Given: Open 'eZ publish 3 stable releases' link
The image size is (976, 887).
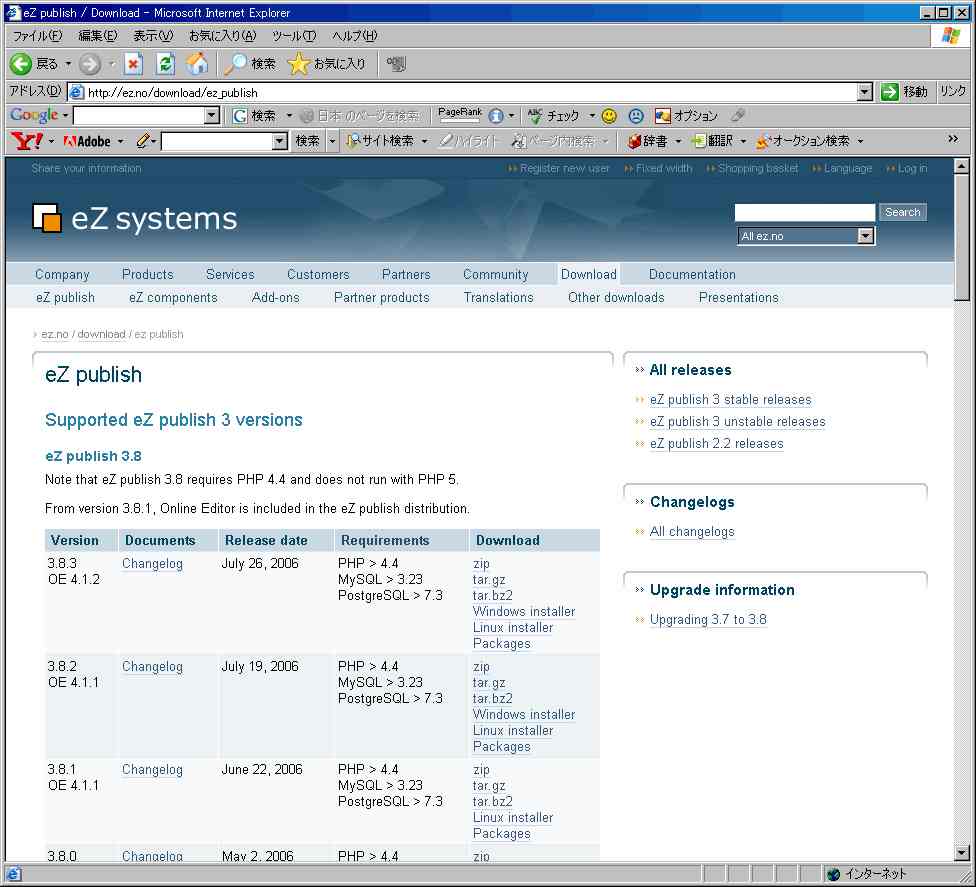Looking at the screenshot, I should click(731, 400).
